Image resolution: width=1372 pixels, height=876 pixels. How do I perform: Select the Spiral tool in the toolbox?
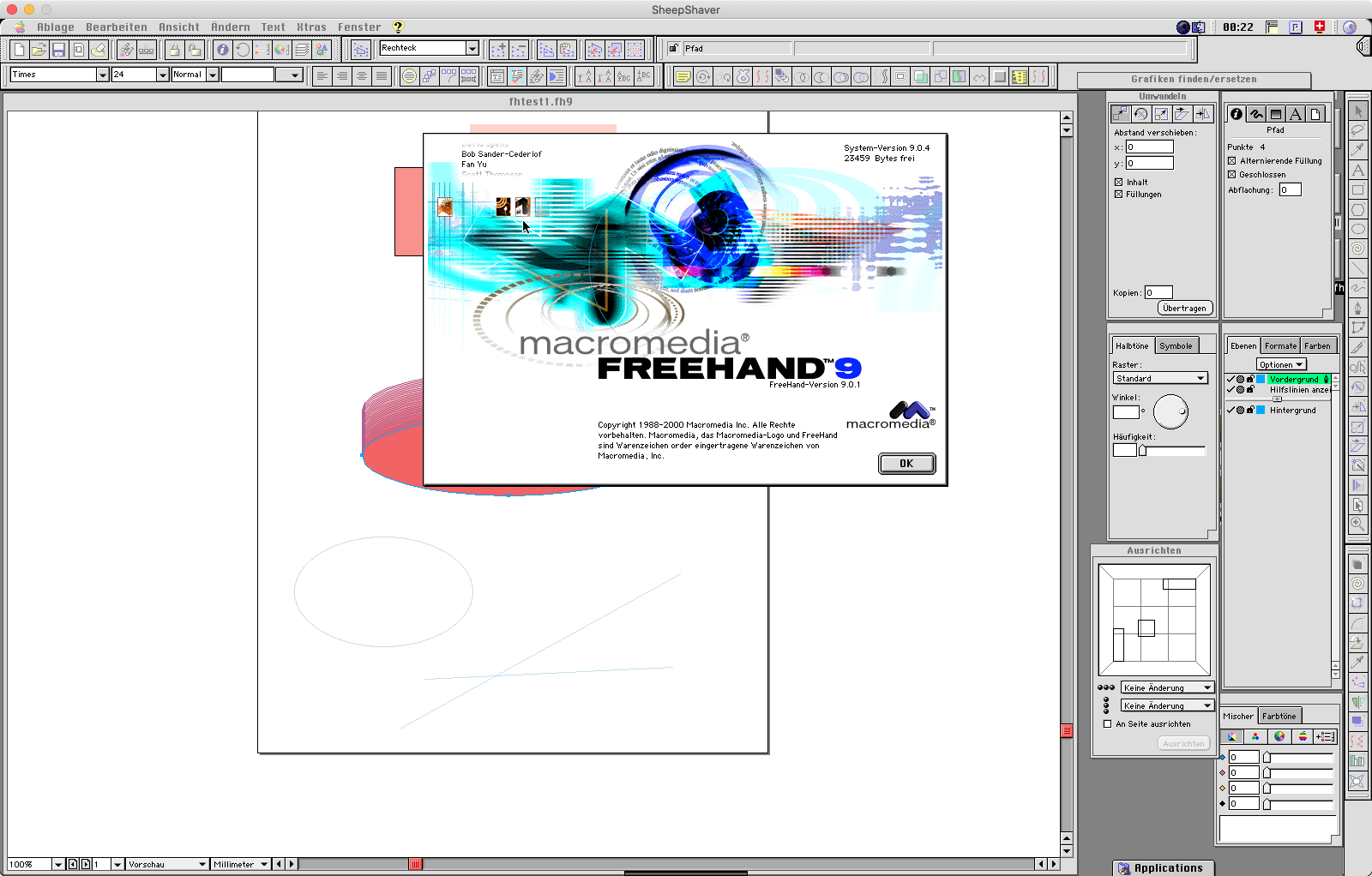click(x=1358, y=249)
